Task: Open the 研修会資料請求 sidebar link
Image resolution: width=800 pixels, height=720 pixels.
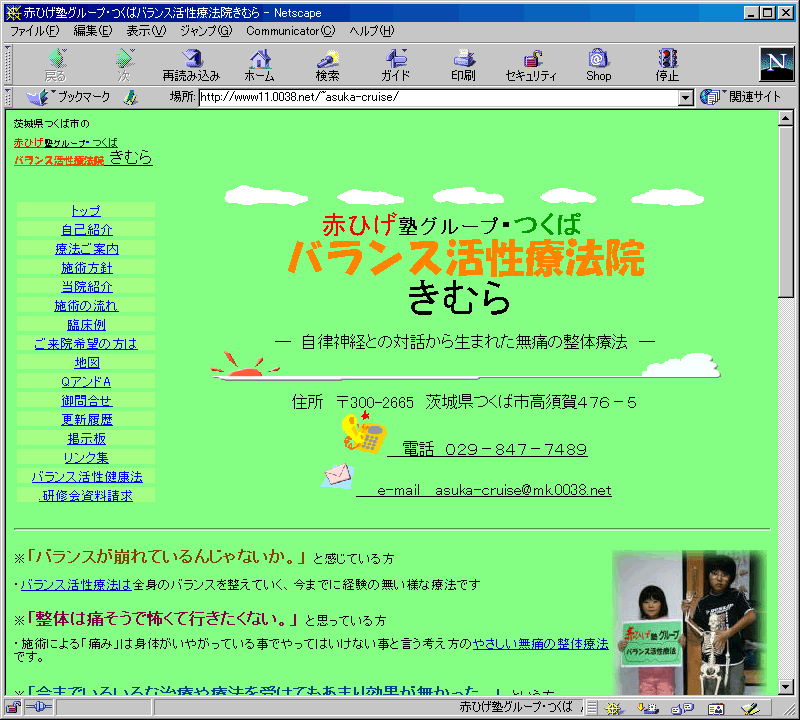Action: (86, 495)
